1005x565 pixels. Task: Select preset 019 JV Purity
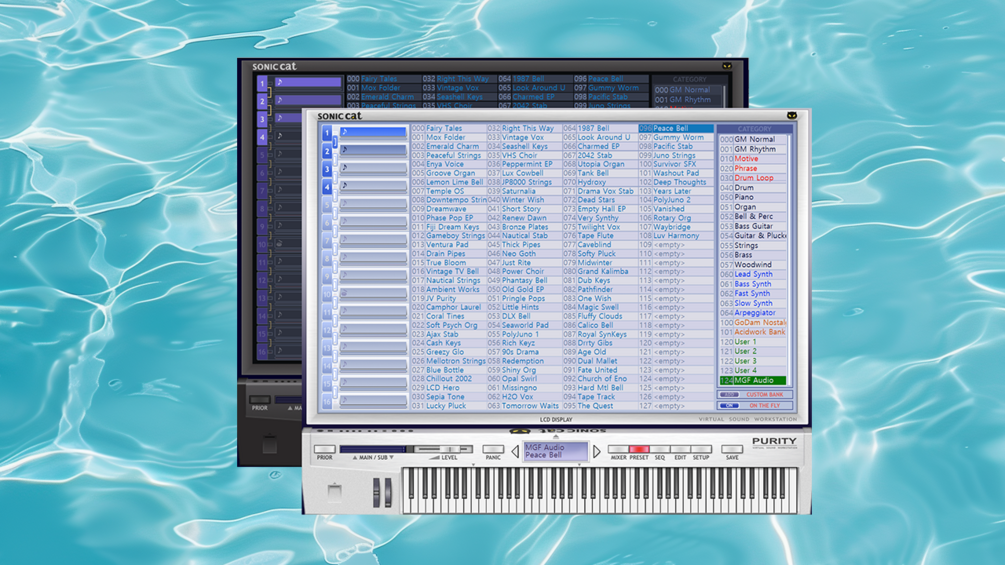[449, 299]
